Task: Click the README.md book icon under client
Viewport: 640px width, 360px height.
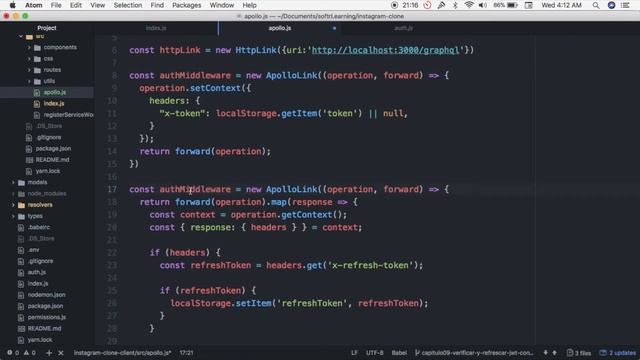Action: 29,160
